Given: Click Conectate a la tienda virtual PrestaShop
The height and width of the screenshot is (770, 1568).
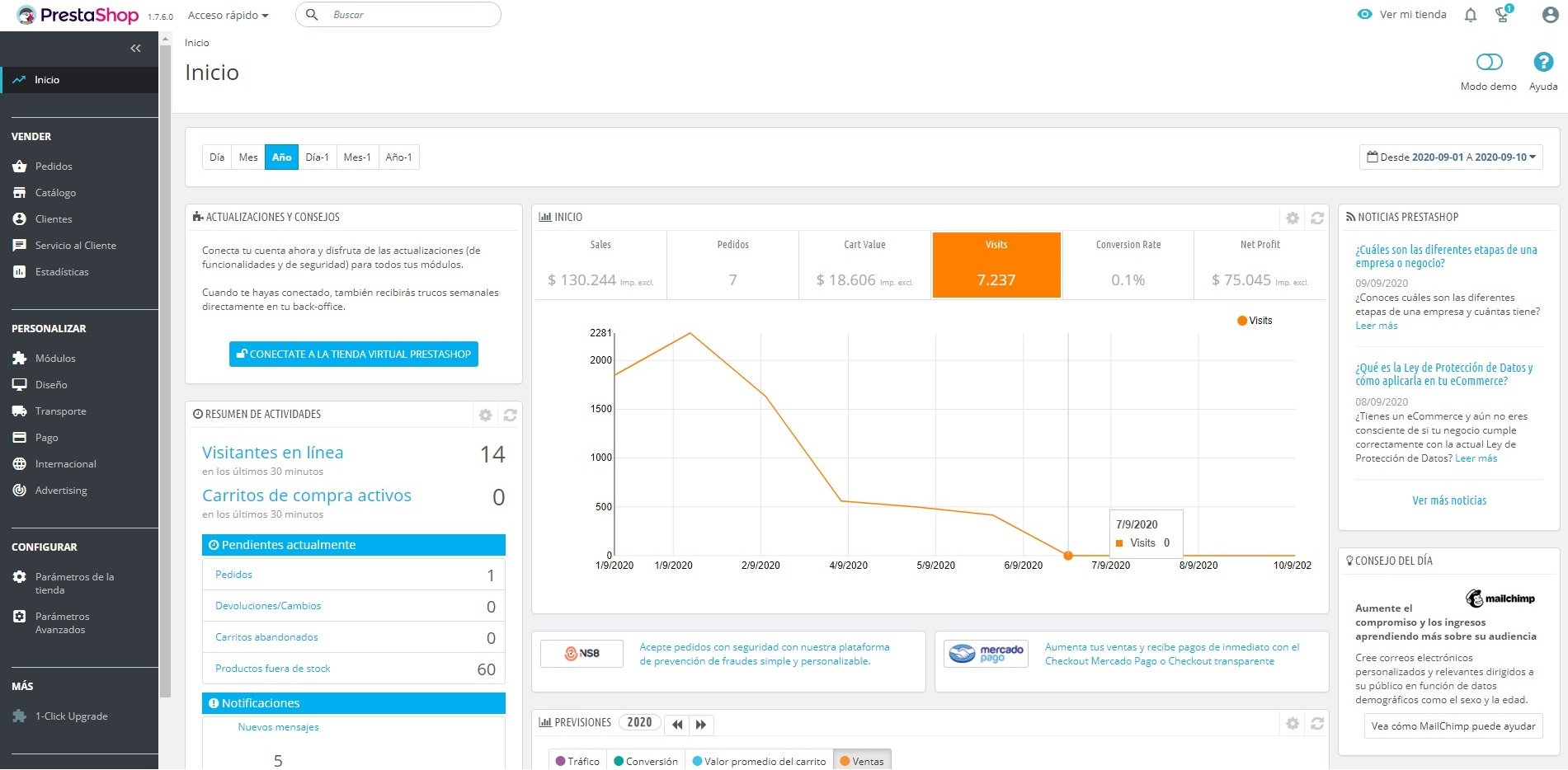Looking at the screenshot, I should tap(354, 354).
